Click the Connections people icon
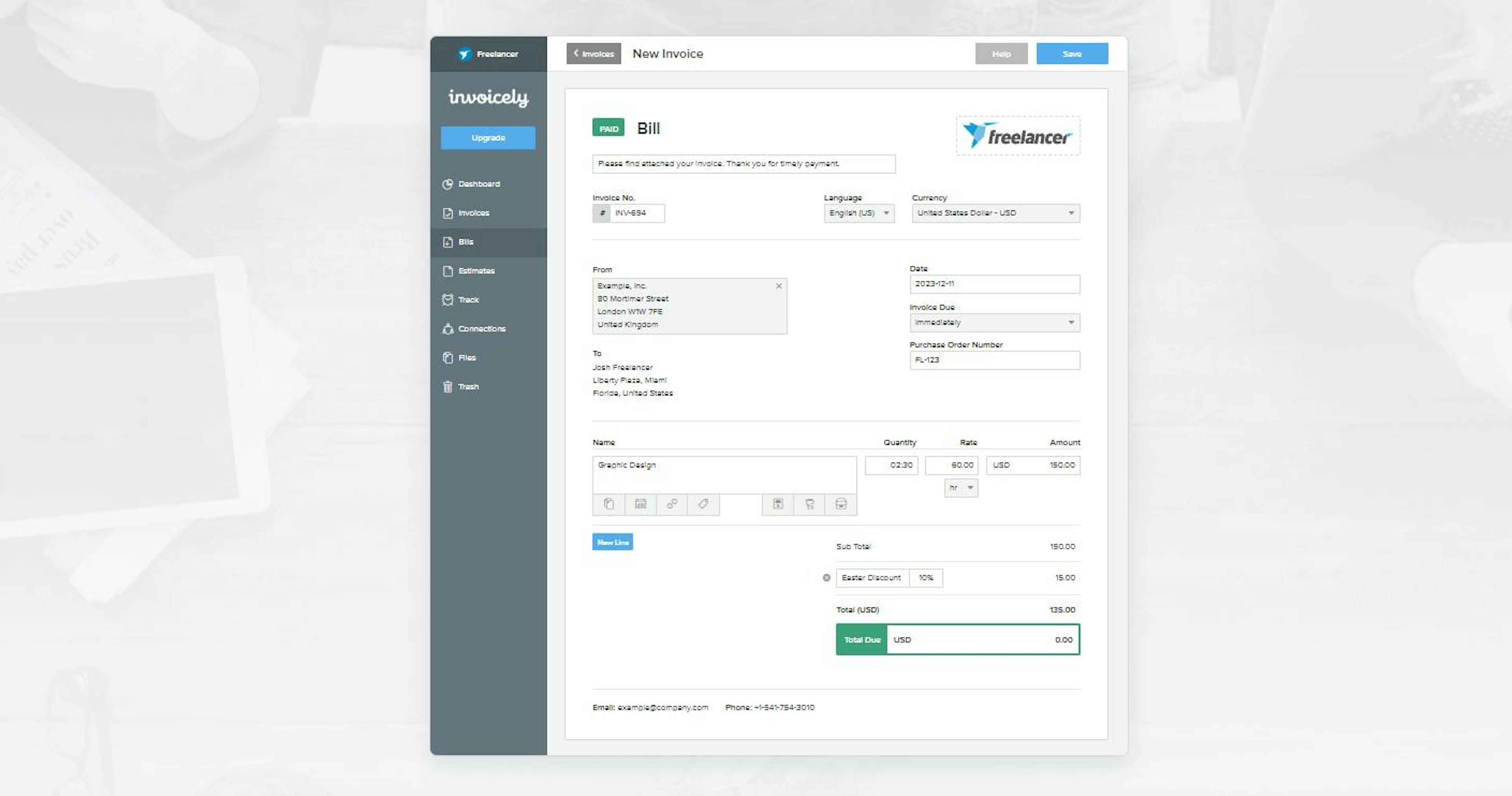 point(448,329)
